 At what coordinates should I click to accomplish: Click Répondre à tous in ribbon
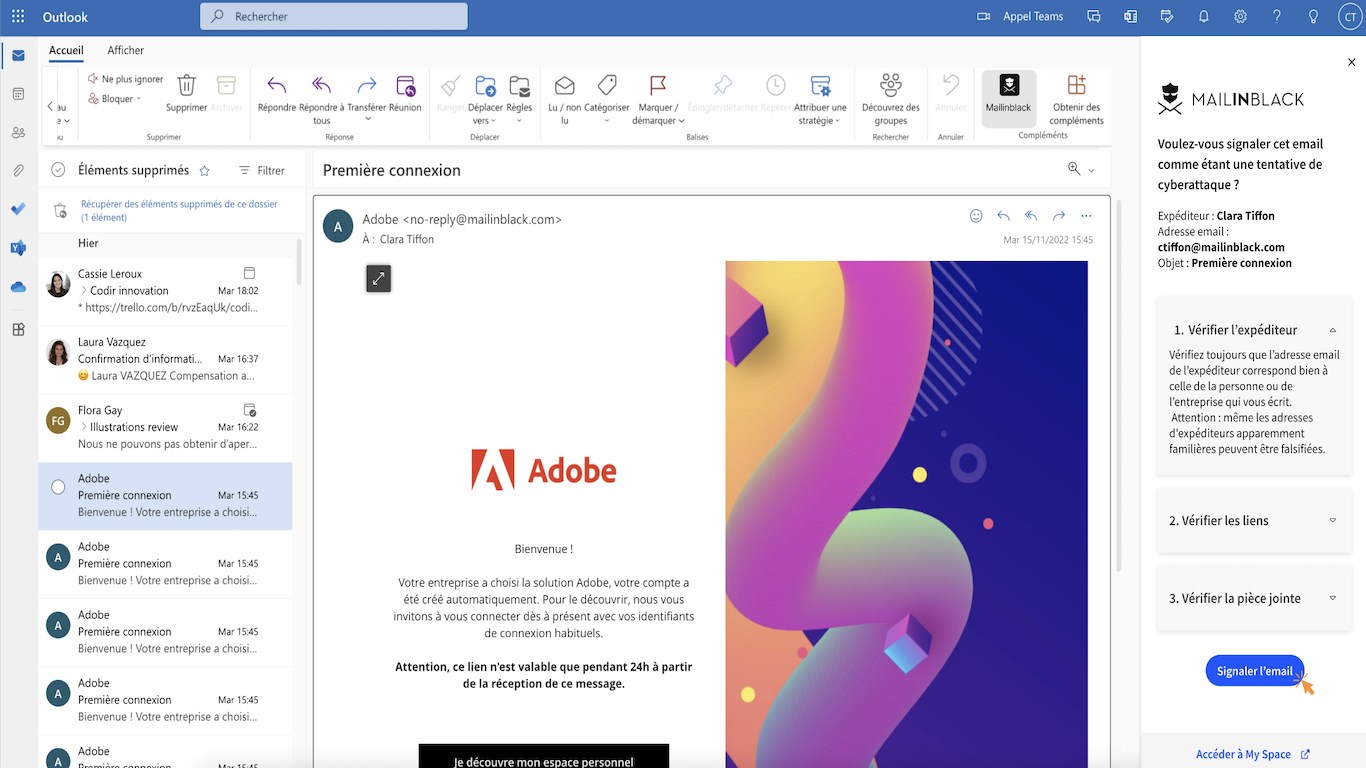[x=321, y=99]
